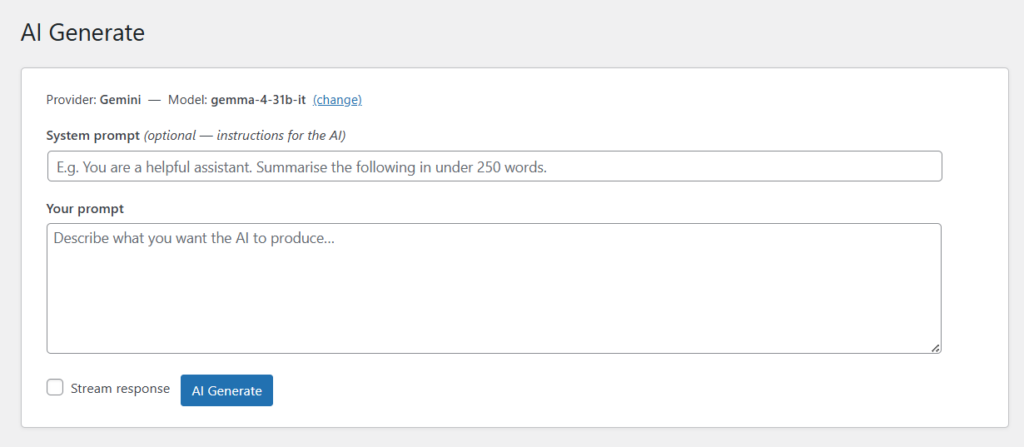Click into the Your prompt textarea
Screen dimensions: 1024x447
(x=494, y=300)
